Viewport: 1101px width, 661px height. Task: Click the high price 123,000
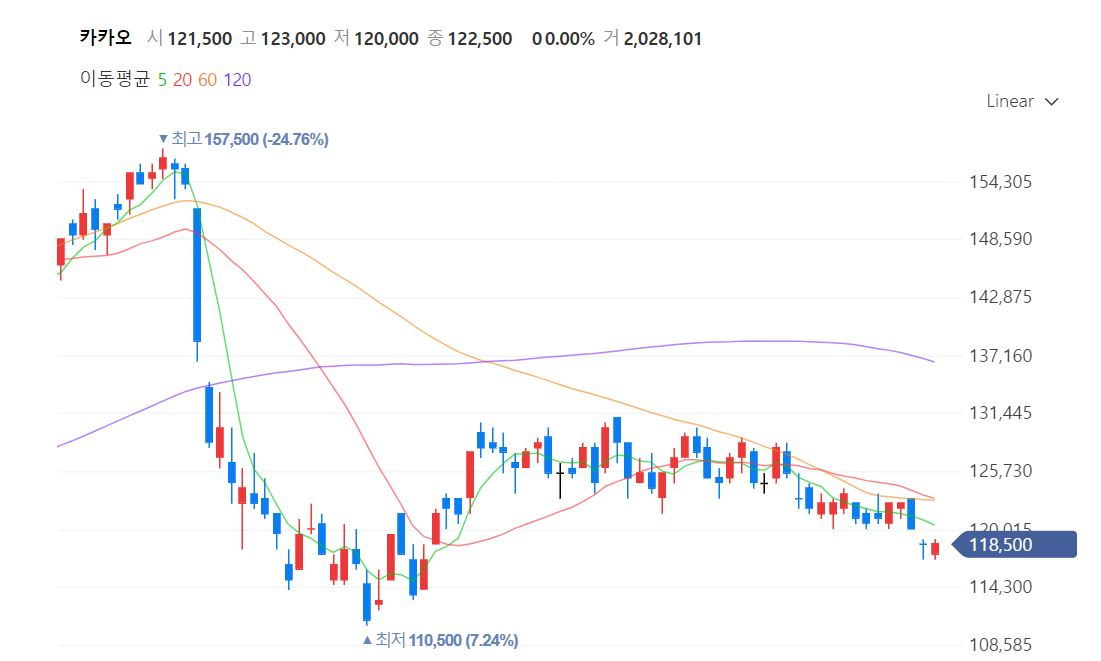(x=293, y=39)
